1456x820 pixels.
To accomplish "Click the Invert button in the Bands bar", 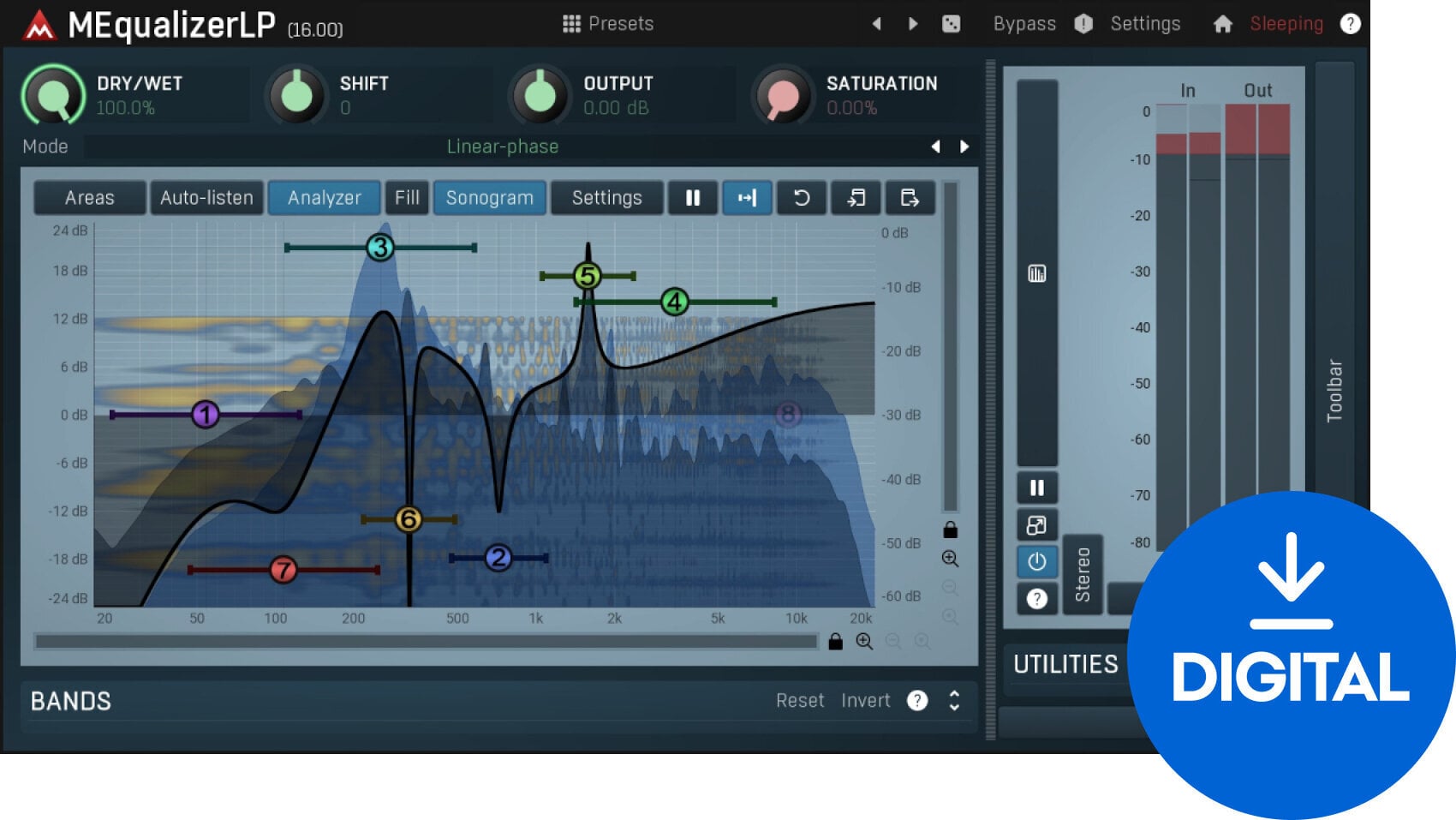I will (865, 701).
